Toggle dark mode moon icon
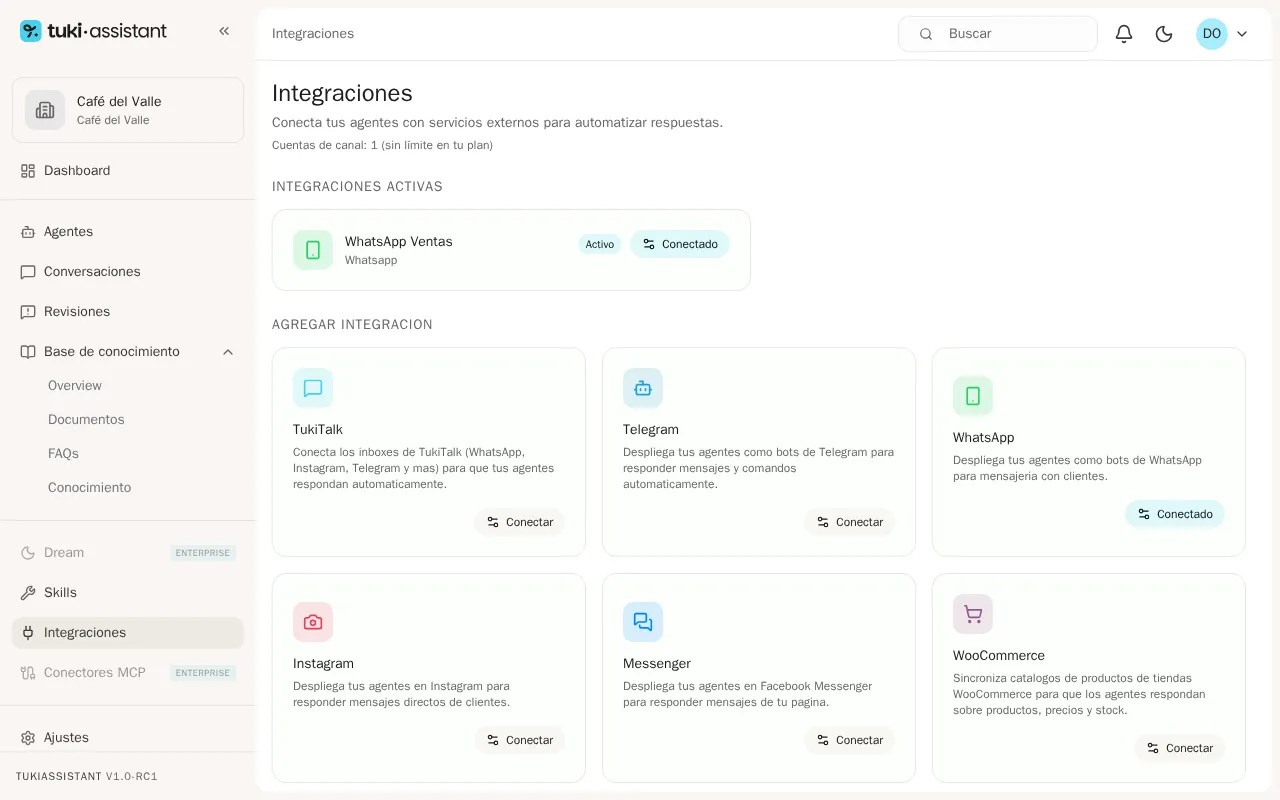1280x800 pixels. [1164, 34]
